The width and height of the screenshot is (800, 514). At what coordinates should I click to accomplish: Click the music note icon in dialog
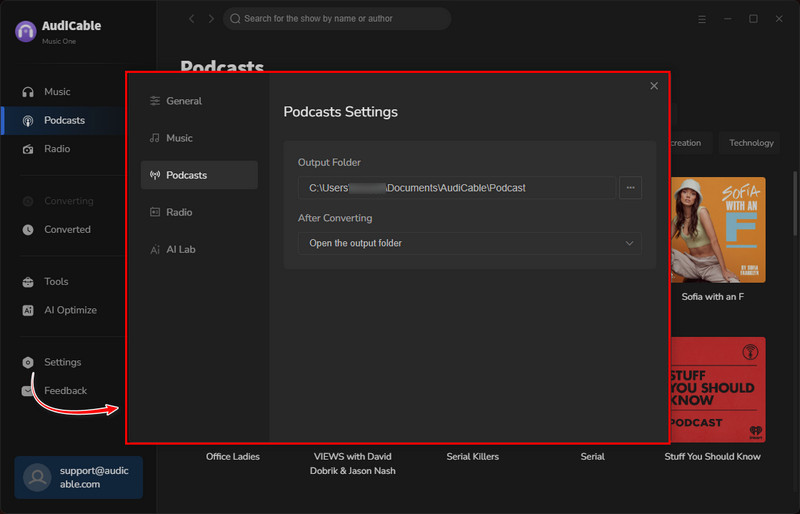[155, 138]
